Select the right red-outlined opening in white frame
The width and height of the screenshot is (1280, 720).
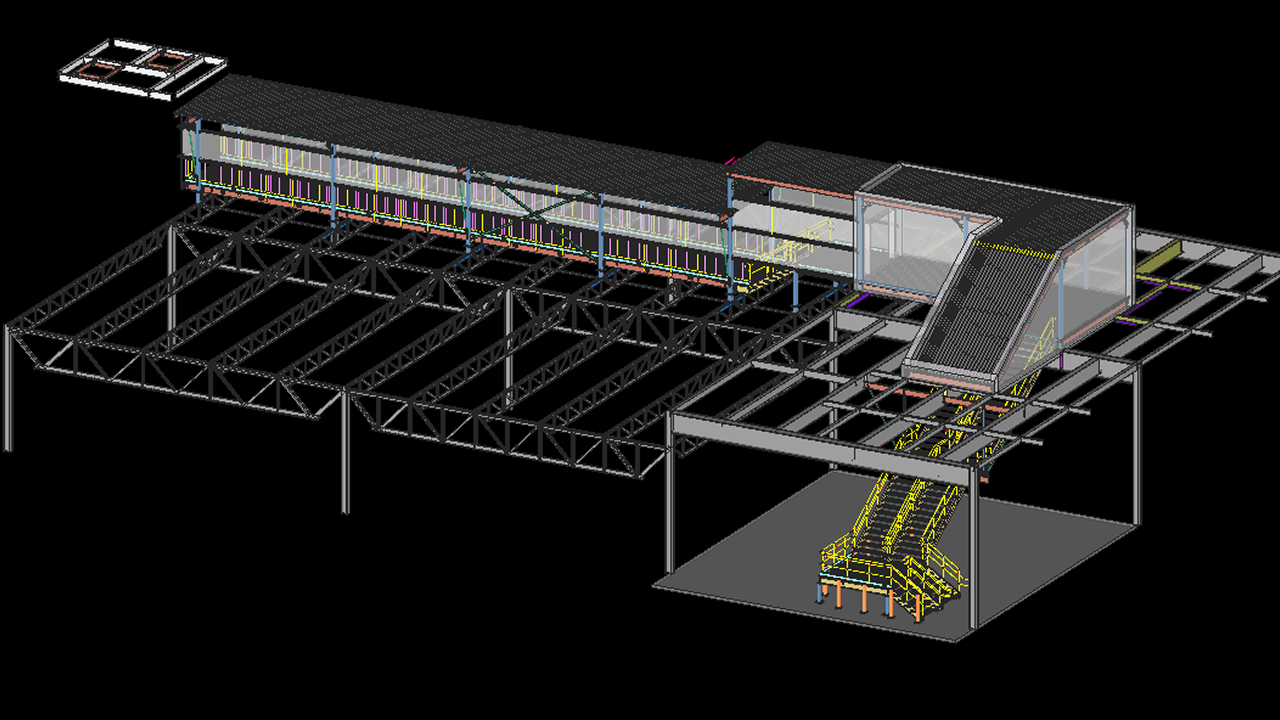pos(161,60)
